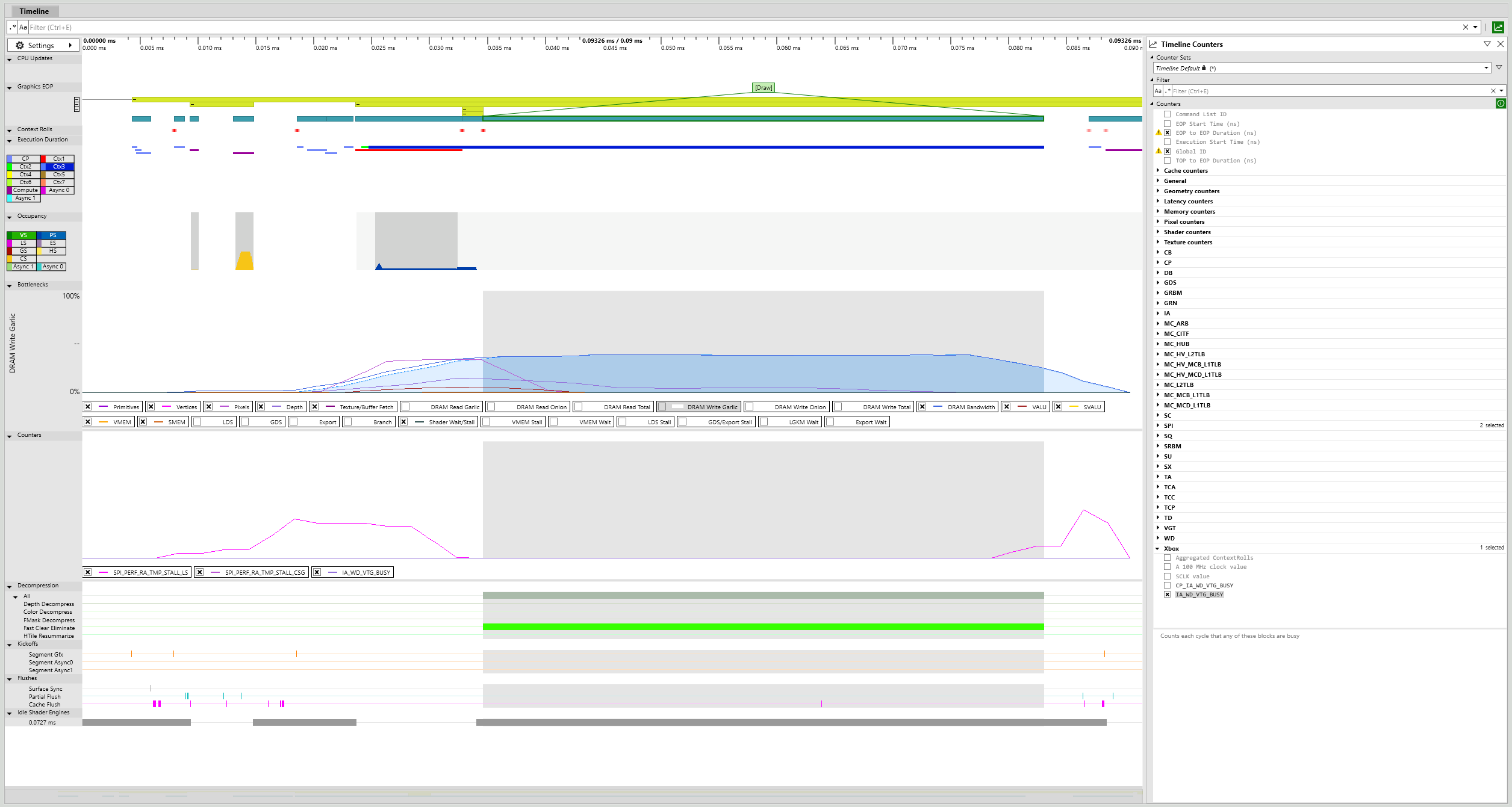Toggle regex in Timeline Counters filter
Viewport: 1512px width, 807px height.
point(1168,91)
